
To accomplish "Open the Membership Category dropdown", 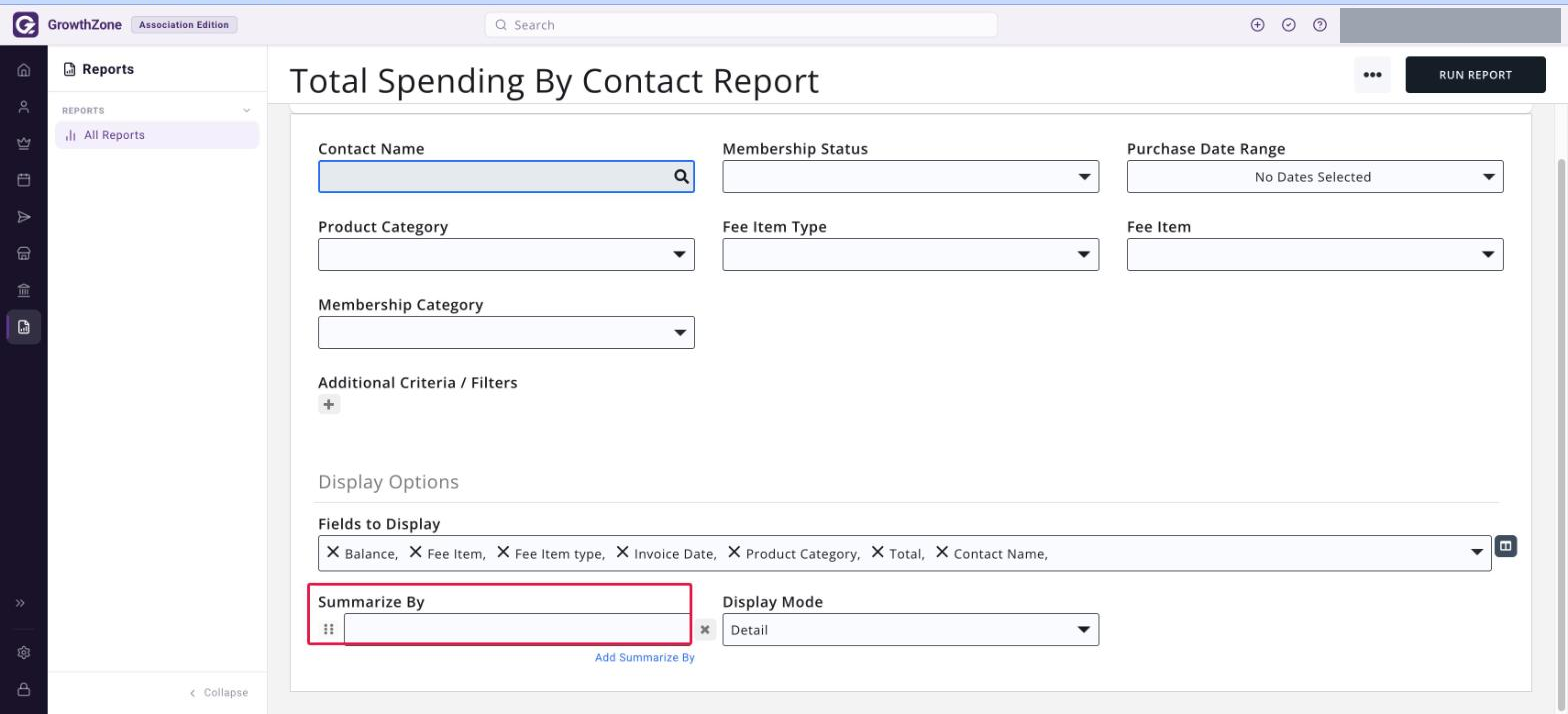I will [506, 333].
